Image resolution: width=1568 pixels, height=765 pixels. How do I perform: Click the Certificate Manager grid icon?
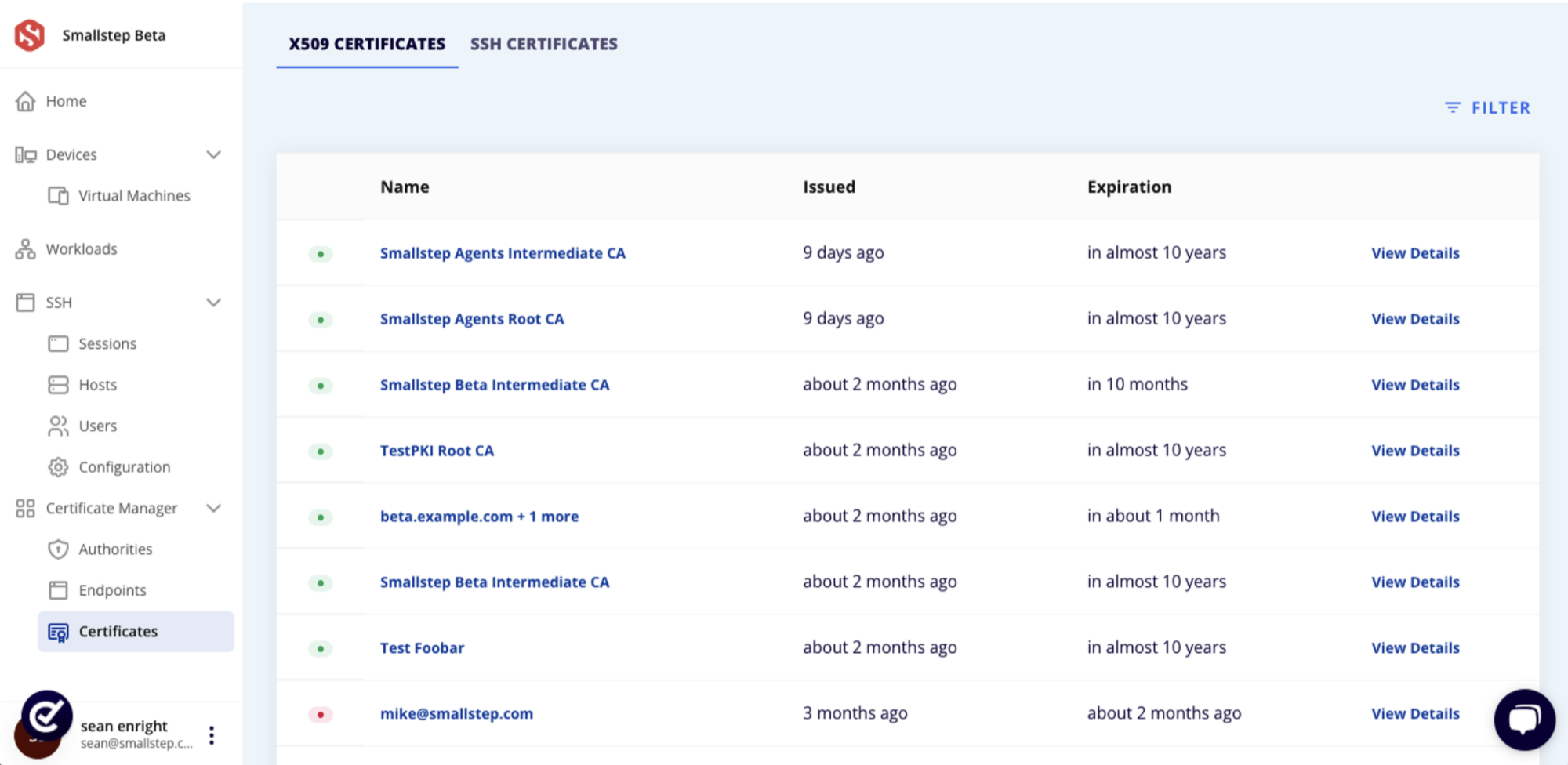[x=25, y=509]
